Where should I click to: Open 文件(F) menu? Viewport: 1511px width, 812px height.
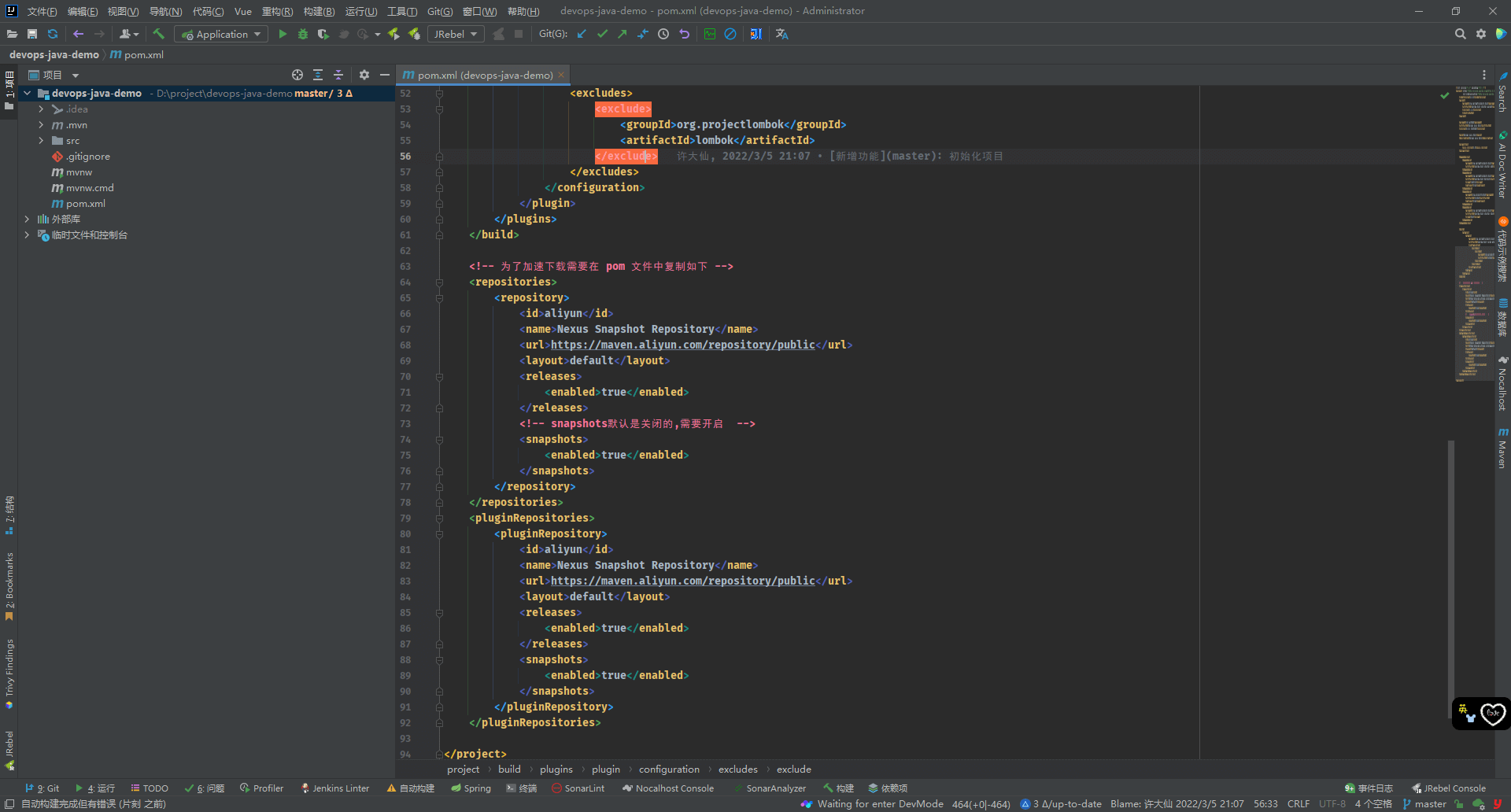point(42,11)
